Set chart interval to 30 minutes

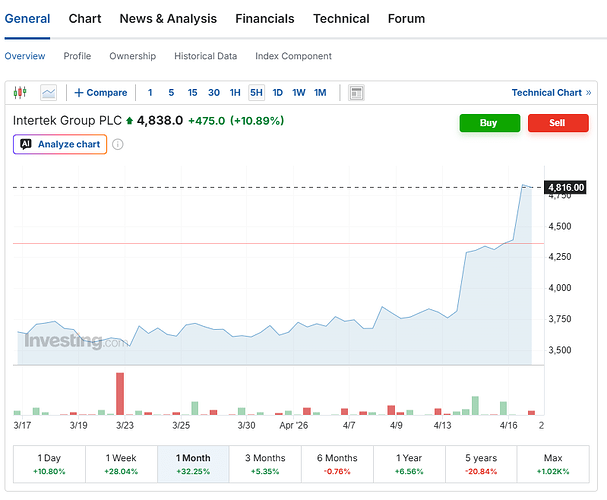[214, 92]
